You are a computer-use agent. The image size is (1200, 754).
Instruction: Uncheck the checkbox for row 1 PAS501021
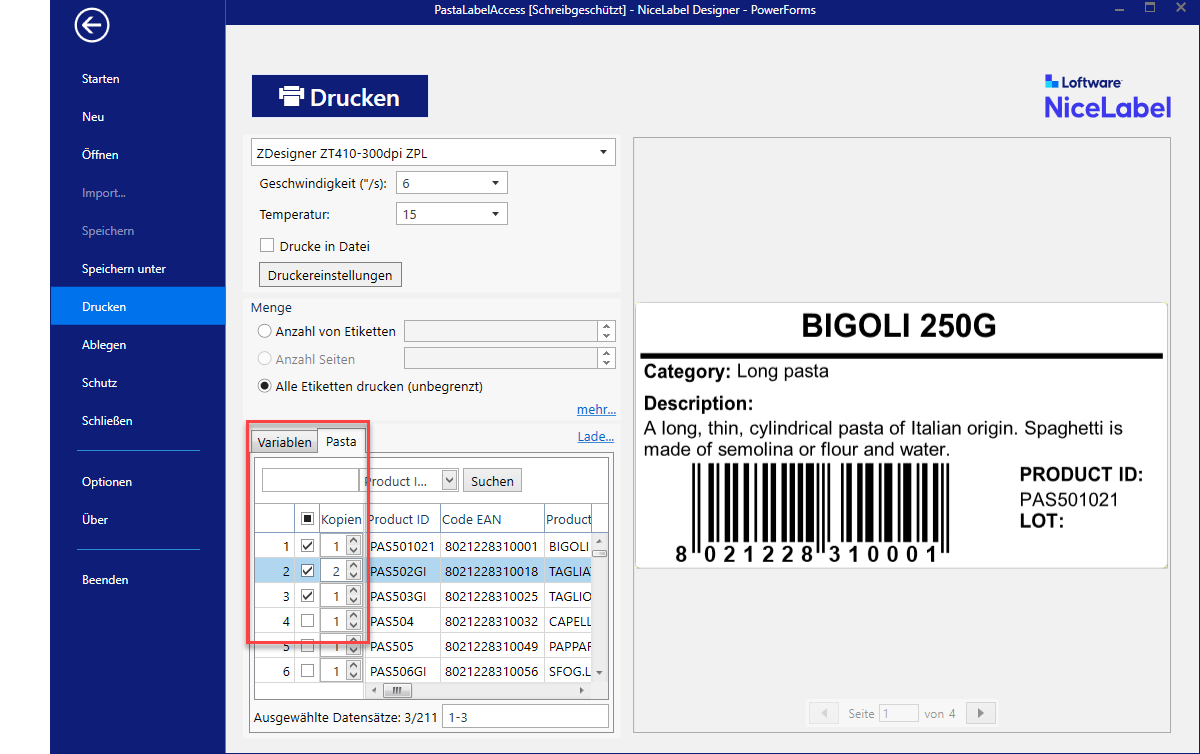(307, 546)
